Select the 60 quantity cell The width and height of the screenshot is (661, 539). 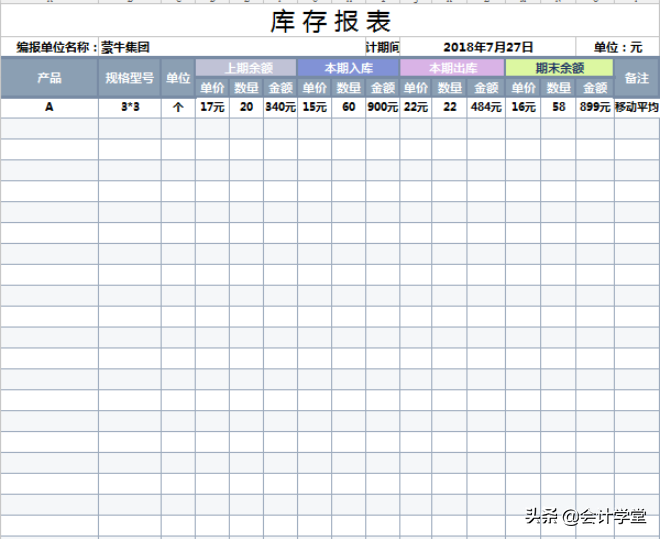point(348,107)
